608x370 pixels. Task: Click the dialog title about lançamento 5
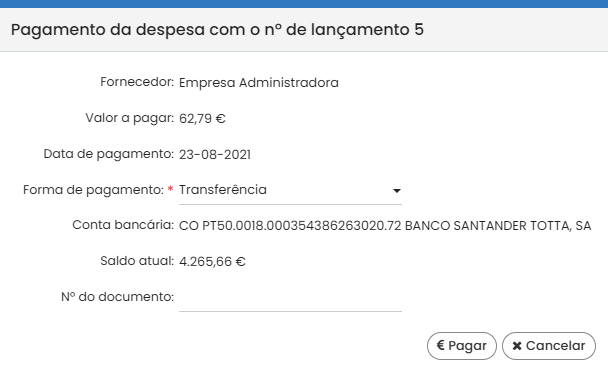[217, 30]
